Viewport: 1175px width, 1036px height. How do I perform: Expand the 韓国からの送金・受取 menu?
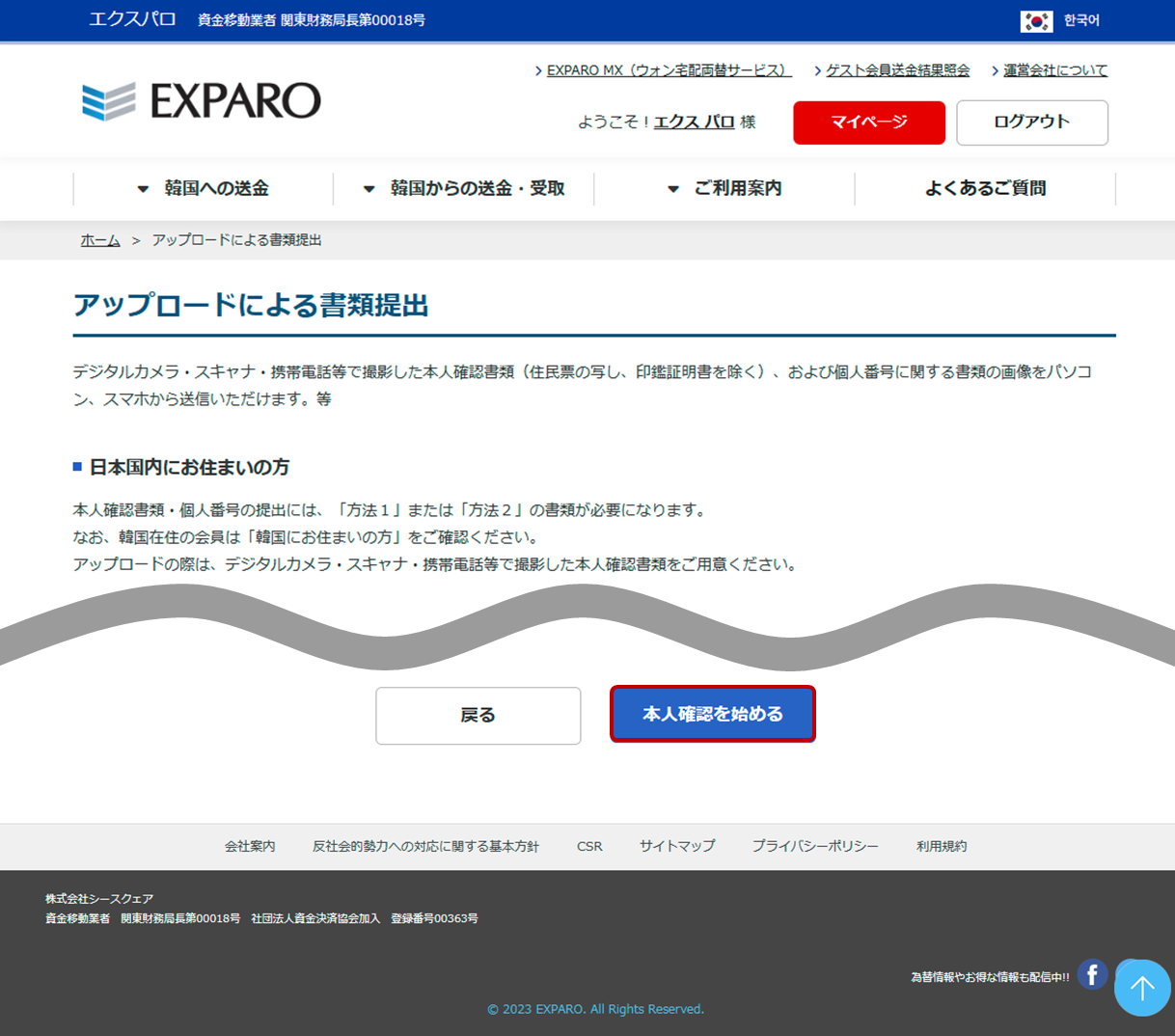tap(464, 189)
